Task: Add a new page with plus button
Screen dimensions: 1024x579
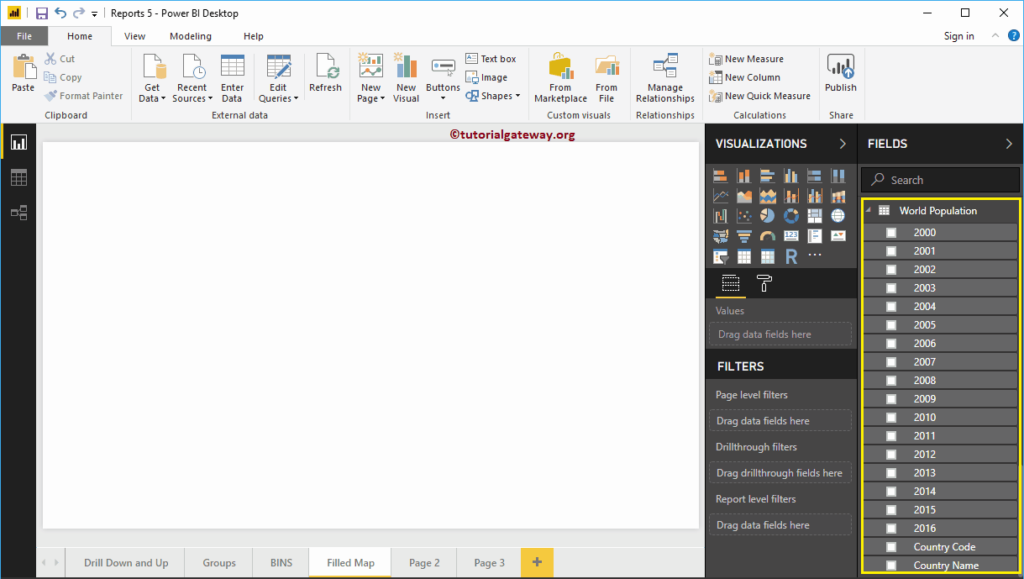Action: click(x=537, y=562)
